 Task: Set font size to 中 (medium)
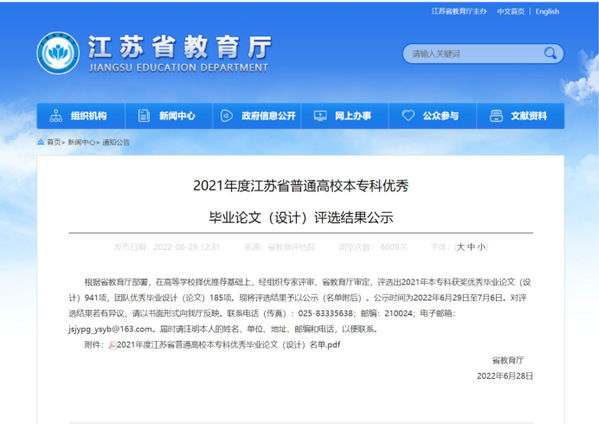click(x=471, y=247)
